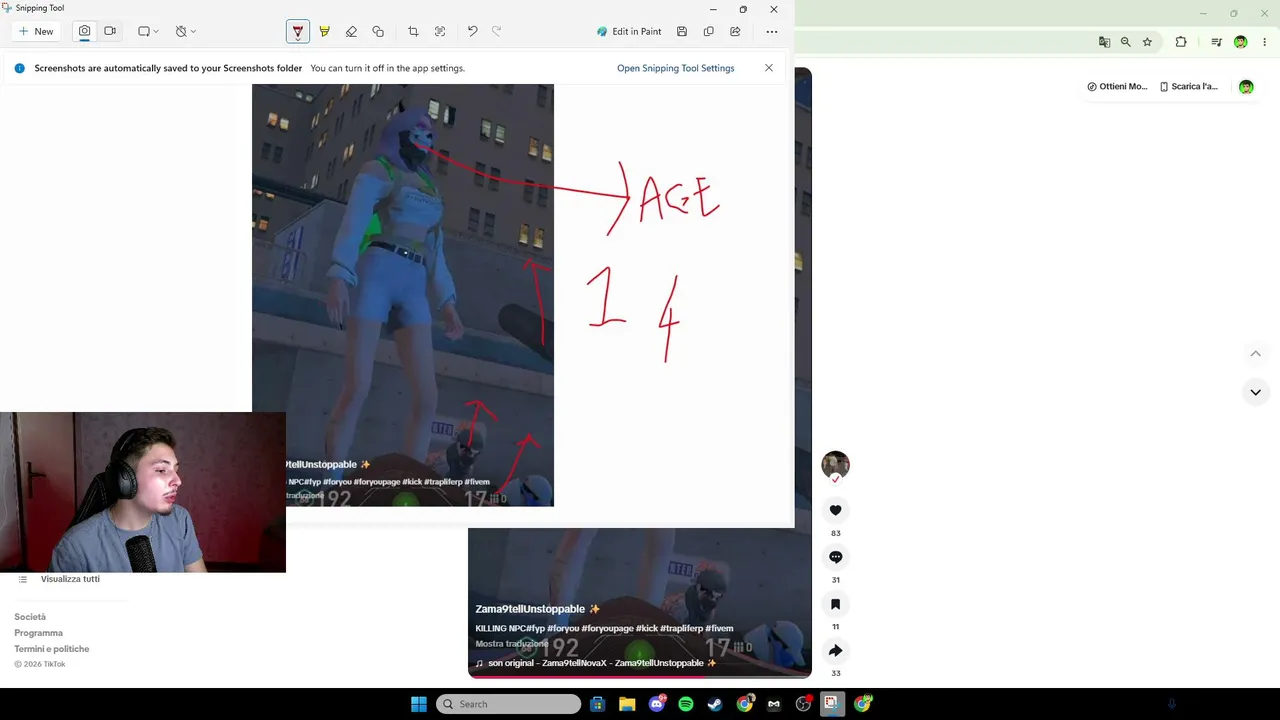
Task: Open Zama9tellUnstoppable profile from video caption
Action: tap(530, 609)
